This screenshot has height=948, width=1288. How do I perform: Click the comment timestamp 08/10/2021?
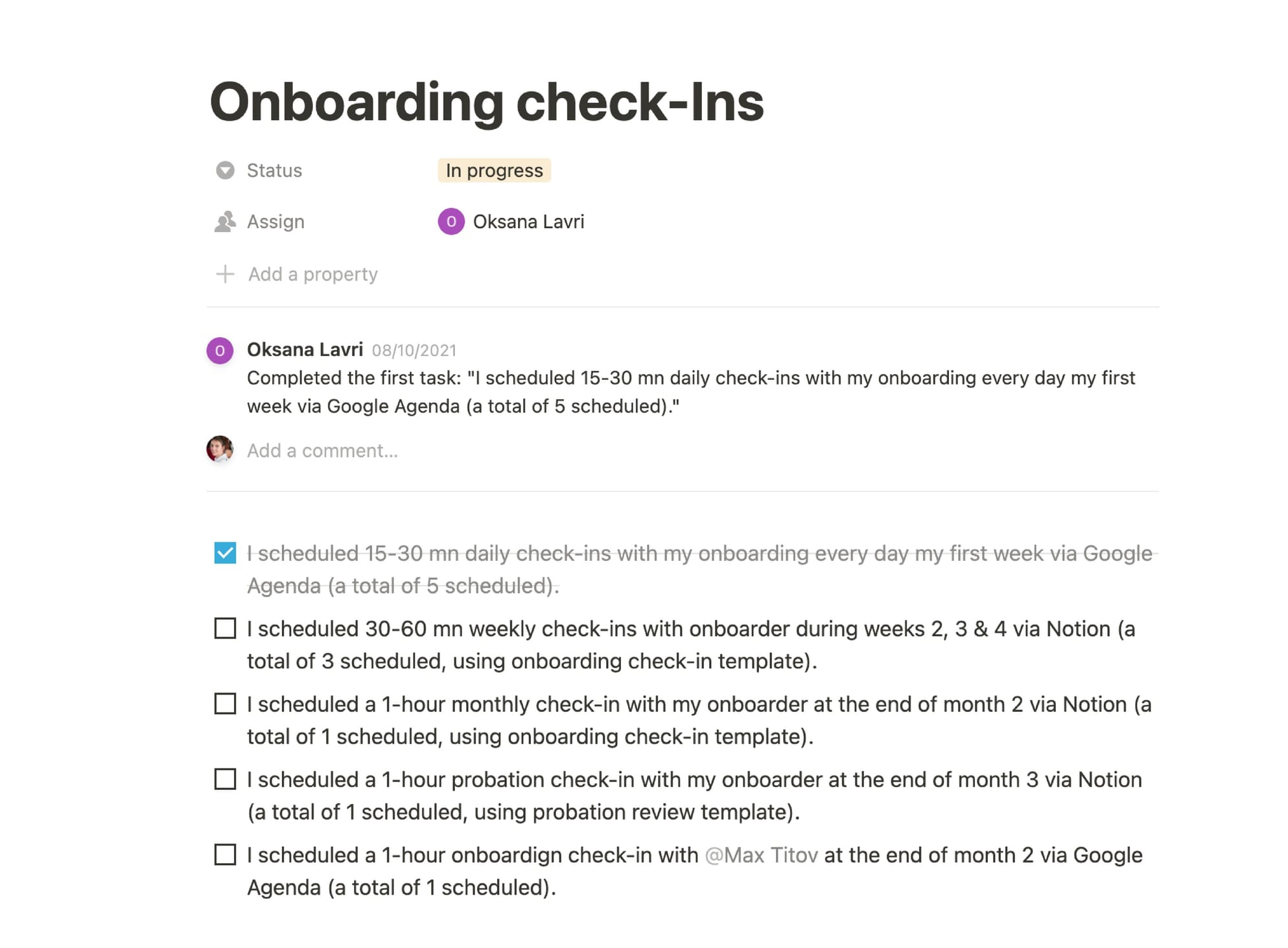click(x=415, y=350)
